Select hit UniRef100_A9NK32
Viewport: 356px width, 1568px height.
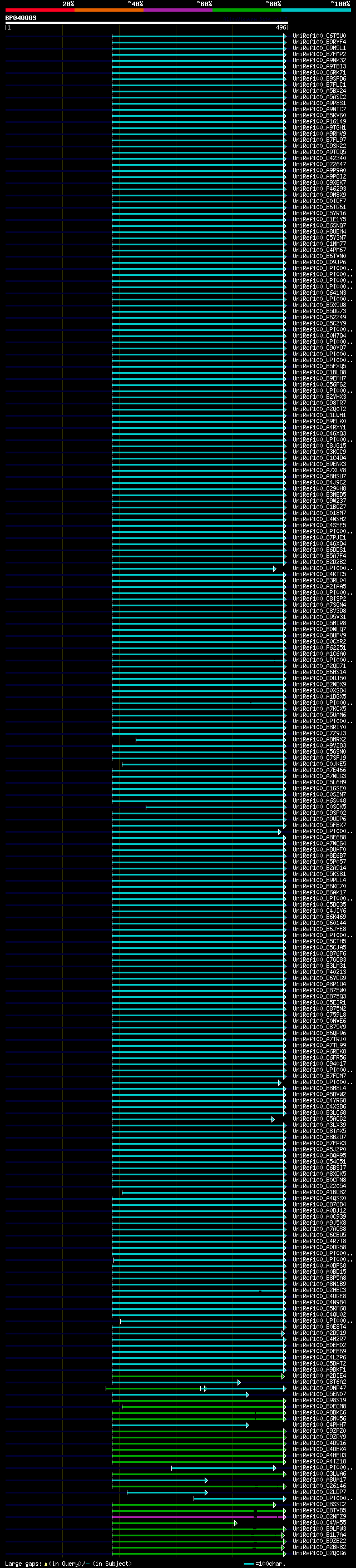coord(319,60)
